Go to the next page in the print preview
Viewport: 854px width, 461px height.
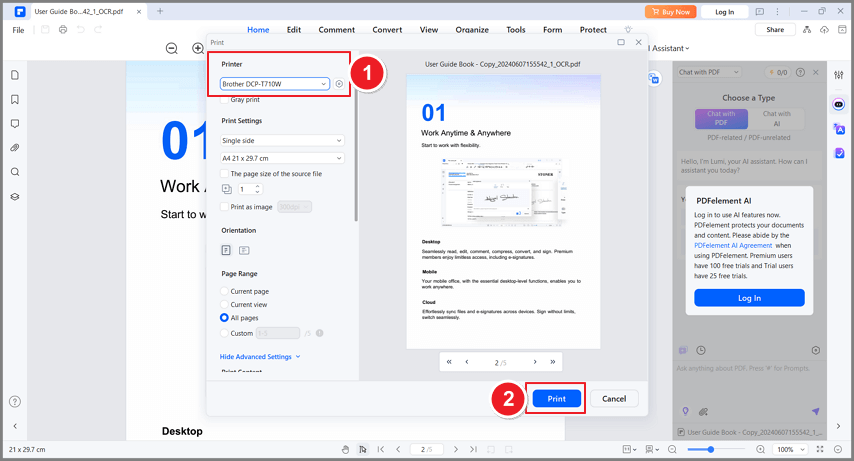[x=535, y=362]
